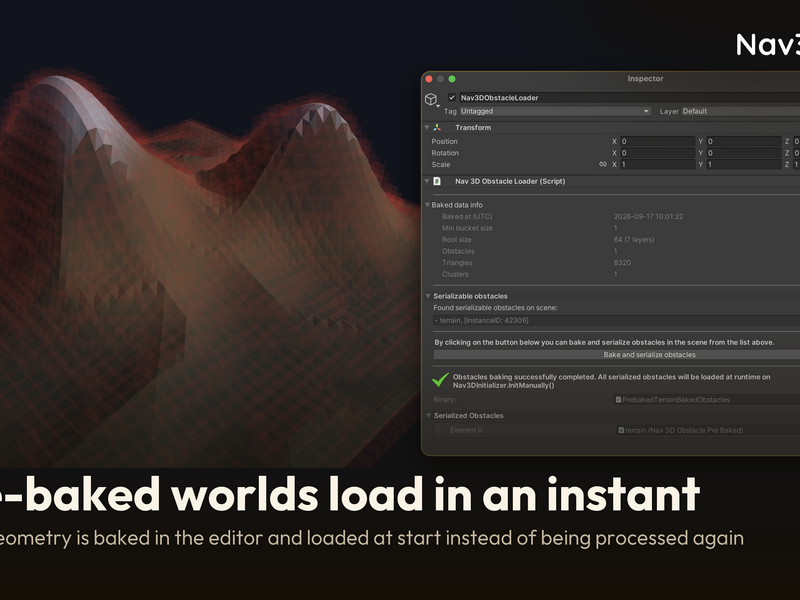Collapse the Transform component foldout
The width and height of the screenshot is (800, 600).
pyautogui.click(x=427, y=128)
